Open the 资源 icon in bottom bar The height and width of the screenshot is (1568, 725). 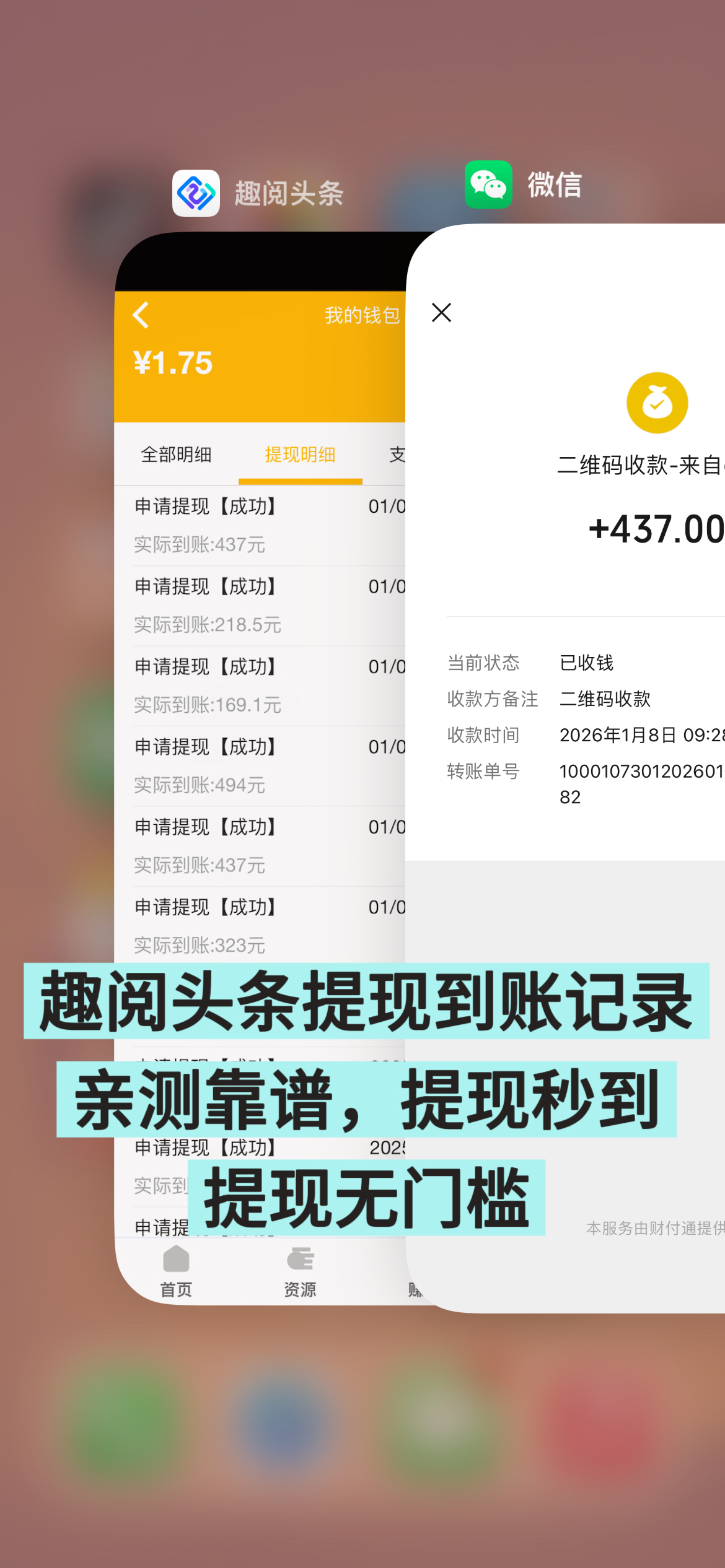click(x=300, y=1271)
